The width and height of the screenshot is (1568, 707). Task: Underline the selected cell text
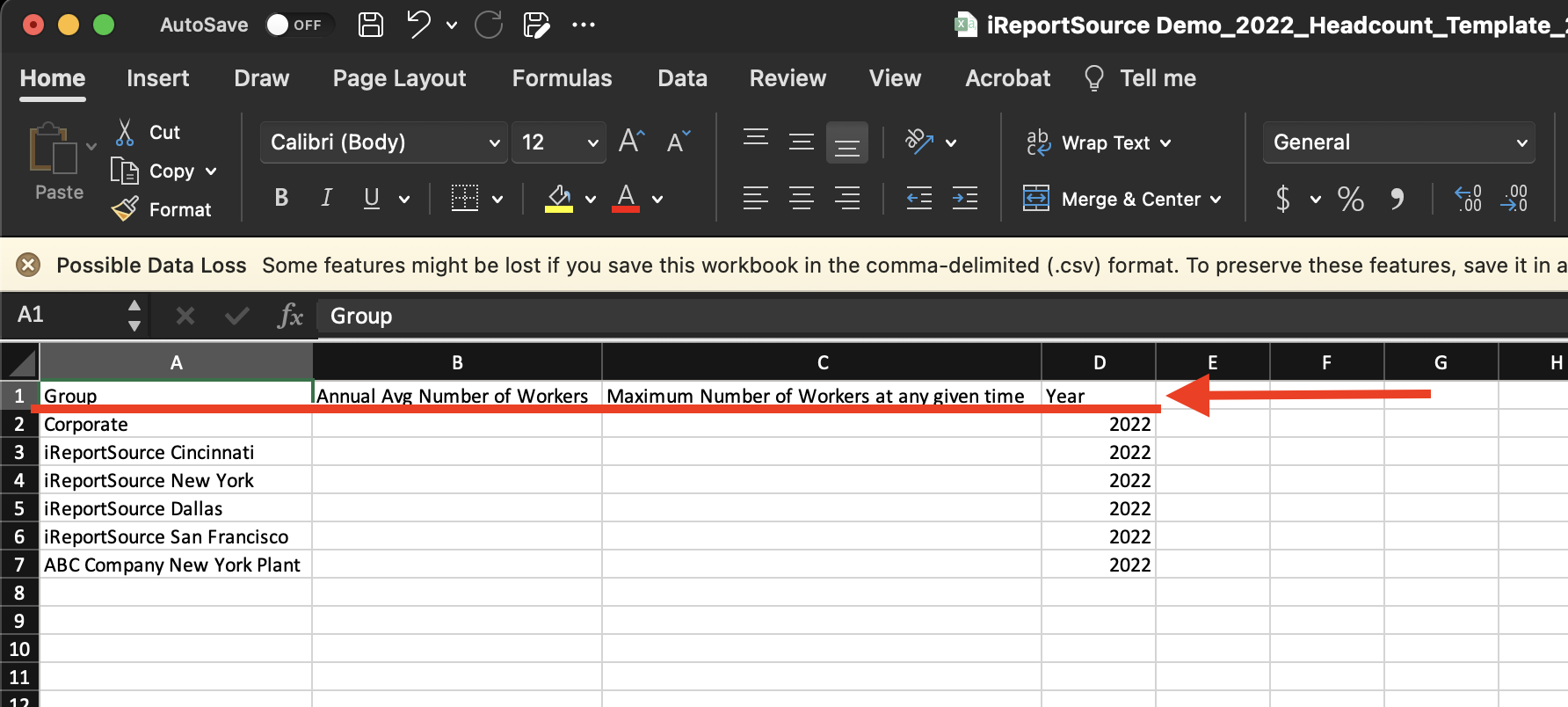point(372,198)
